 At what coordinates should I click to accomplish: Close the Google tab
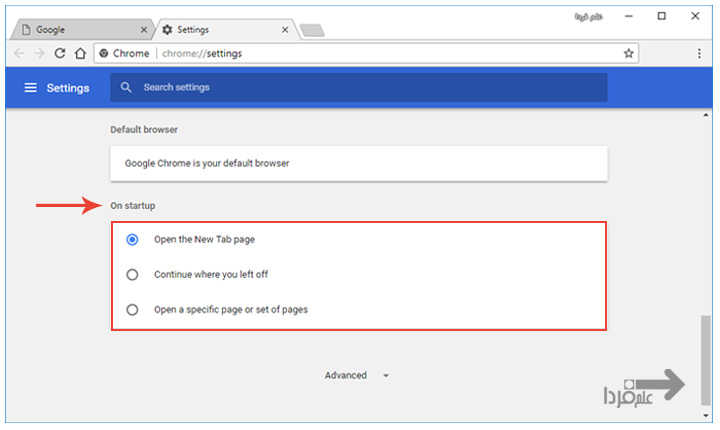click(144, 30)
